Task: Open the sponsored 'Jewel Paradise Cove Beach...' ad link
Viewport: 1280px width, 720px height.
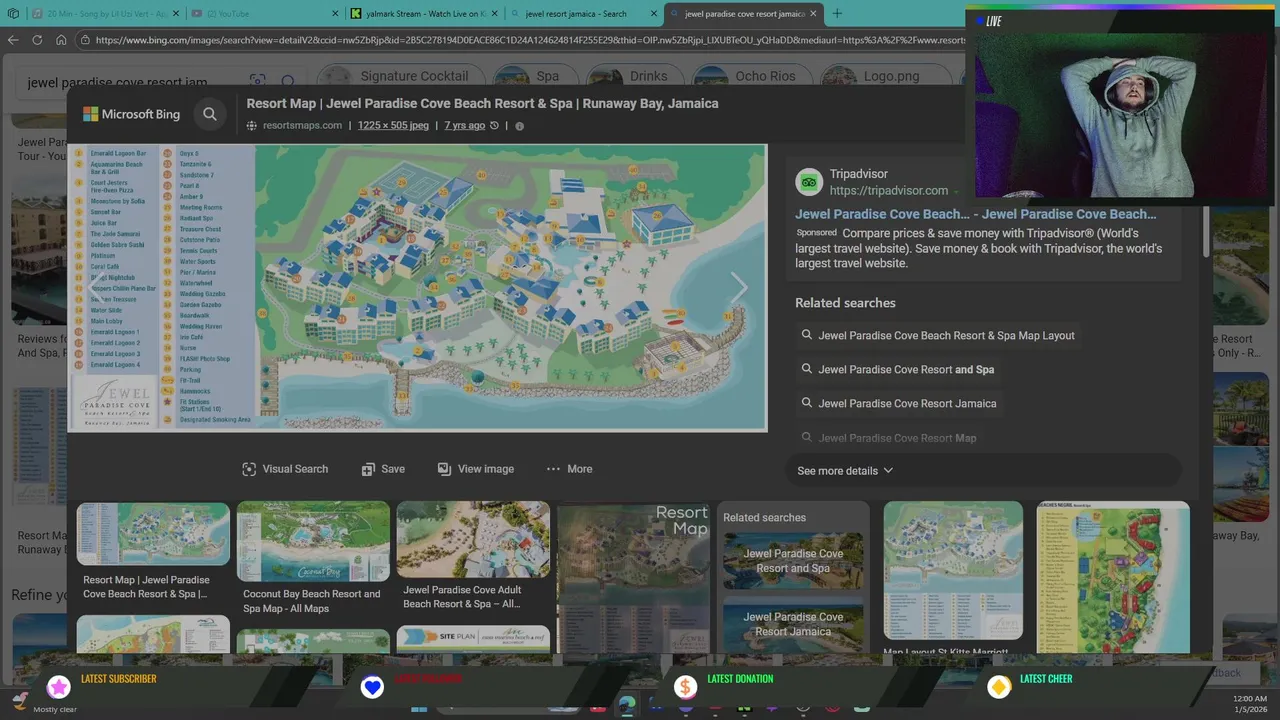Action: 975,214
